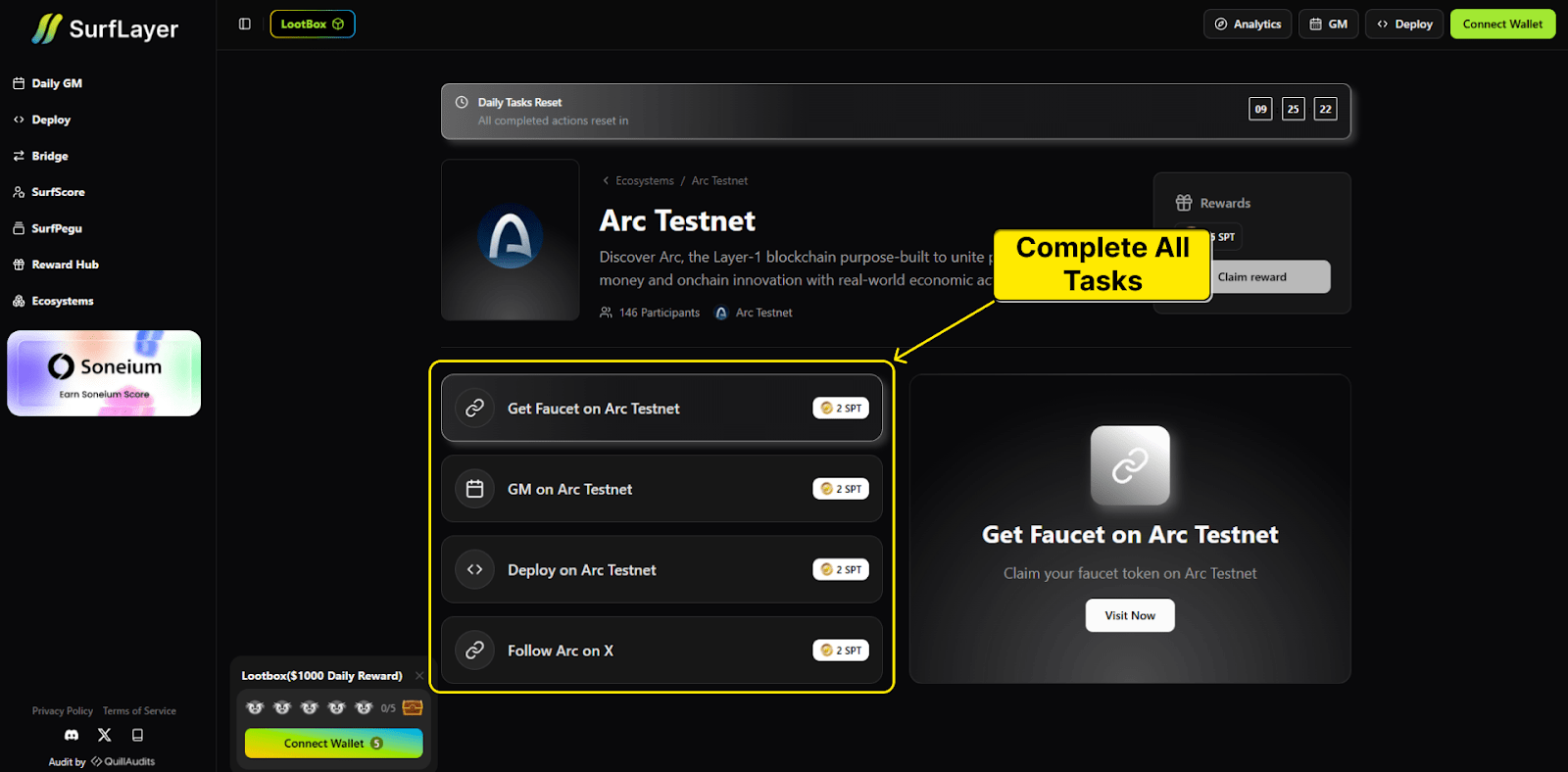This screenshot has height=772, width=1568.
Task: Click the 0/5 lootbox progress counter
Action: tap(388, 708)
